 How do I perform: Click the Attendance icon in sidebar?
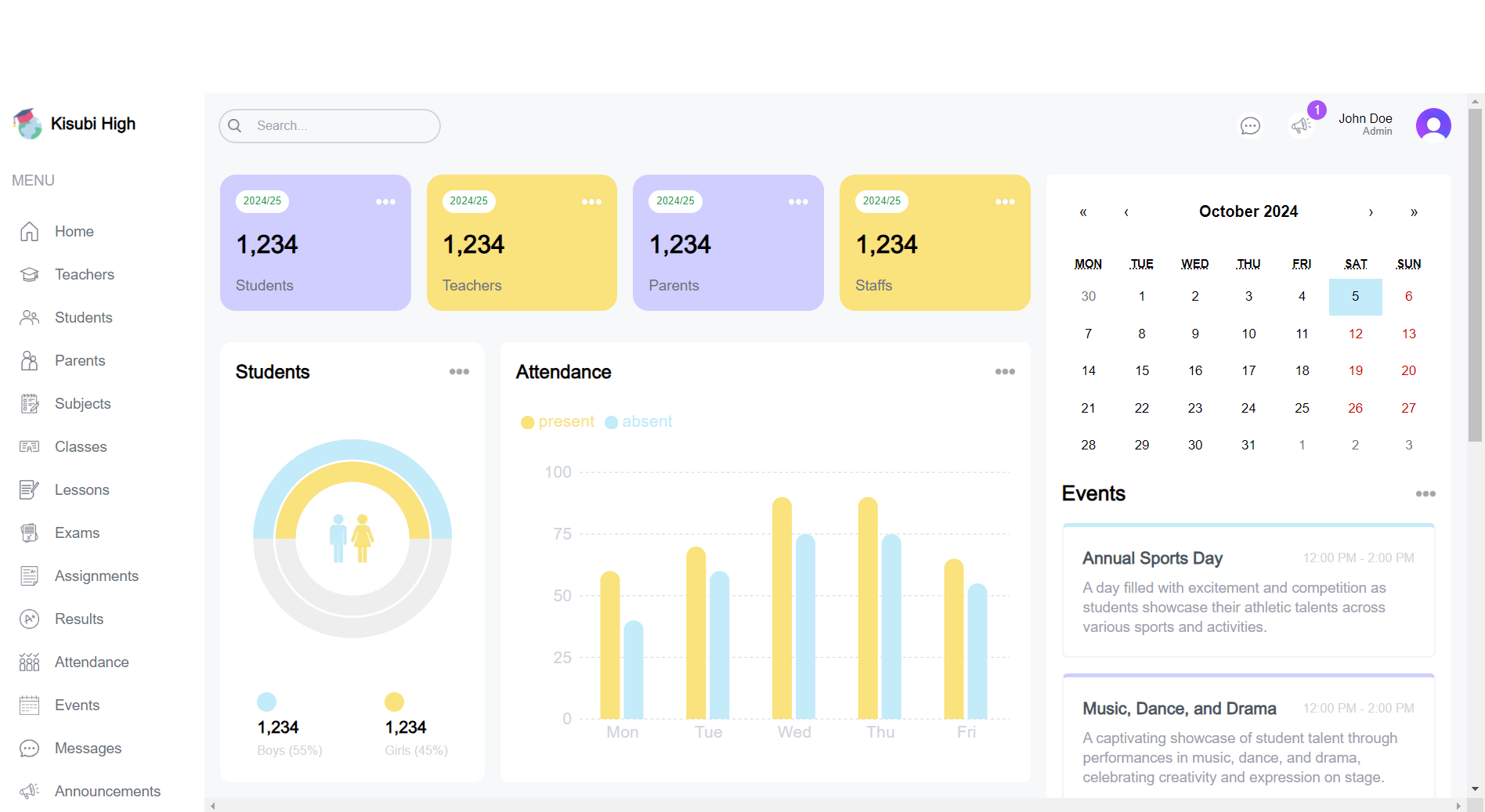[x=29, y=662]
